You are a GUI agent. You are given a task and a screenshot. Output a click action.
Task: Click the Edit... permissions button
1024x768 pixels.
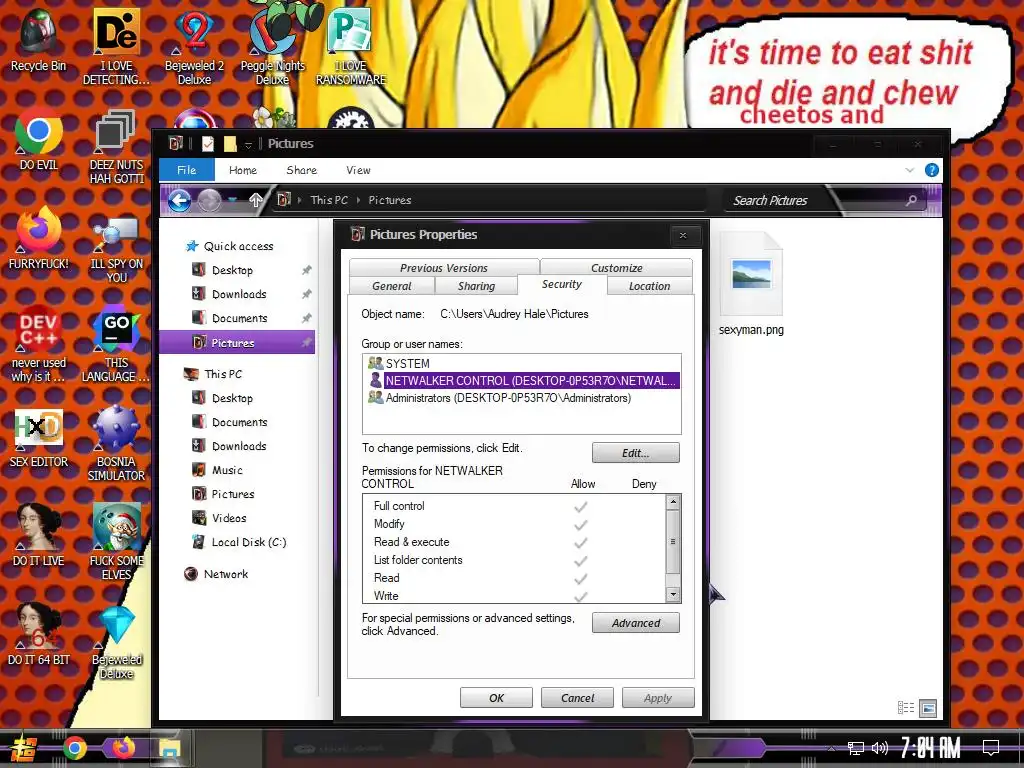pyautogui.click(x=635, y=453)
